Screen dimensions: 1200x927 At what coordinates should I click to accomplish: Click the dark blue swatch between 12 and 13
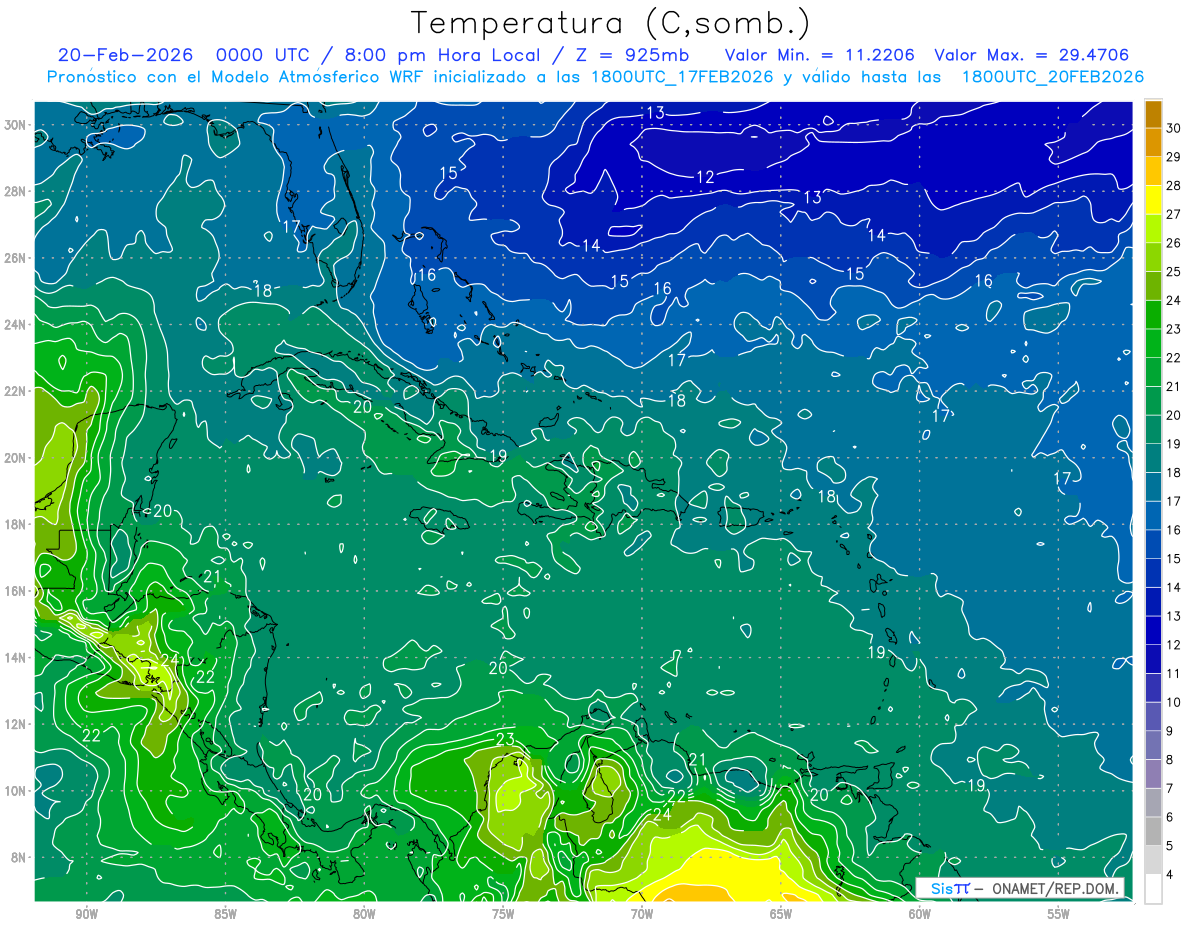(1153, 631)
